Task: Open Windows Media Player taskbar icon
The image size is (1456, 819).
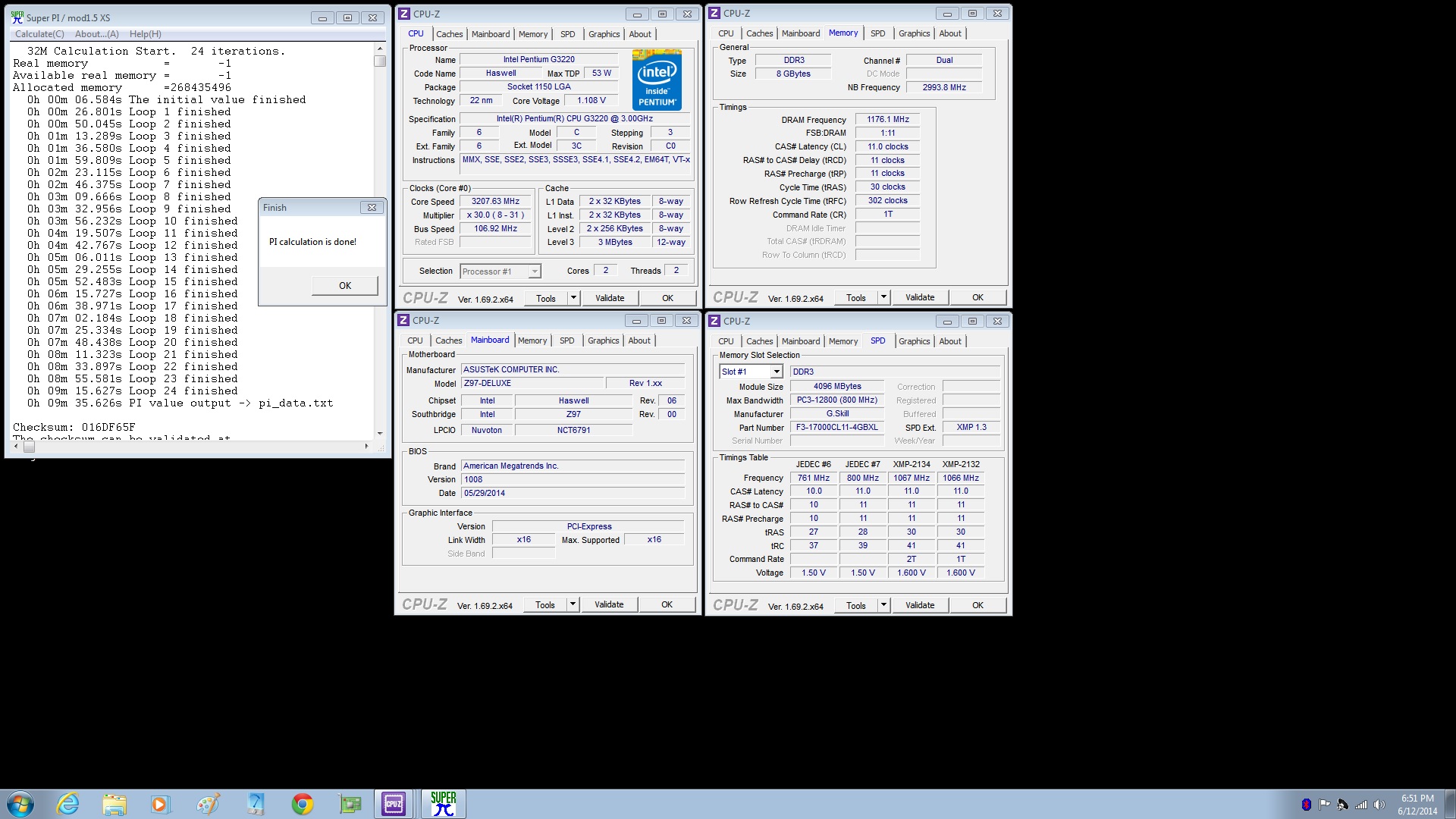Action: (x=161, y=804)
